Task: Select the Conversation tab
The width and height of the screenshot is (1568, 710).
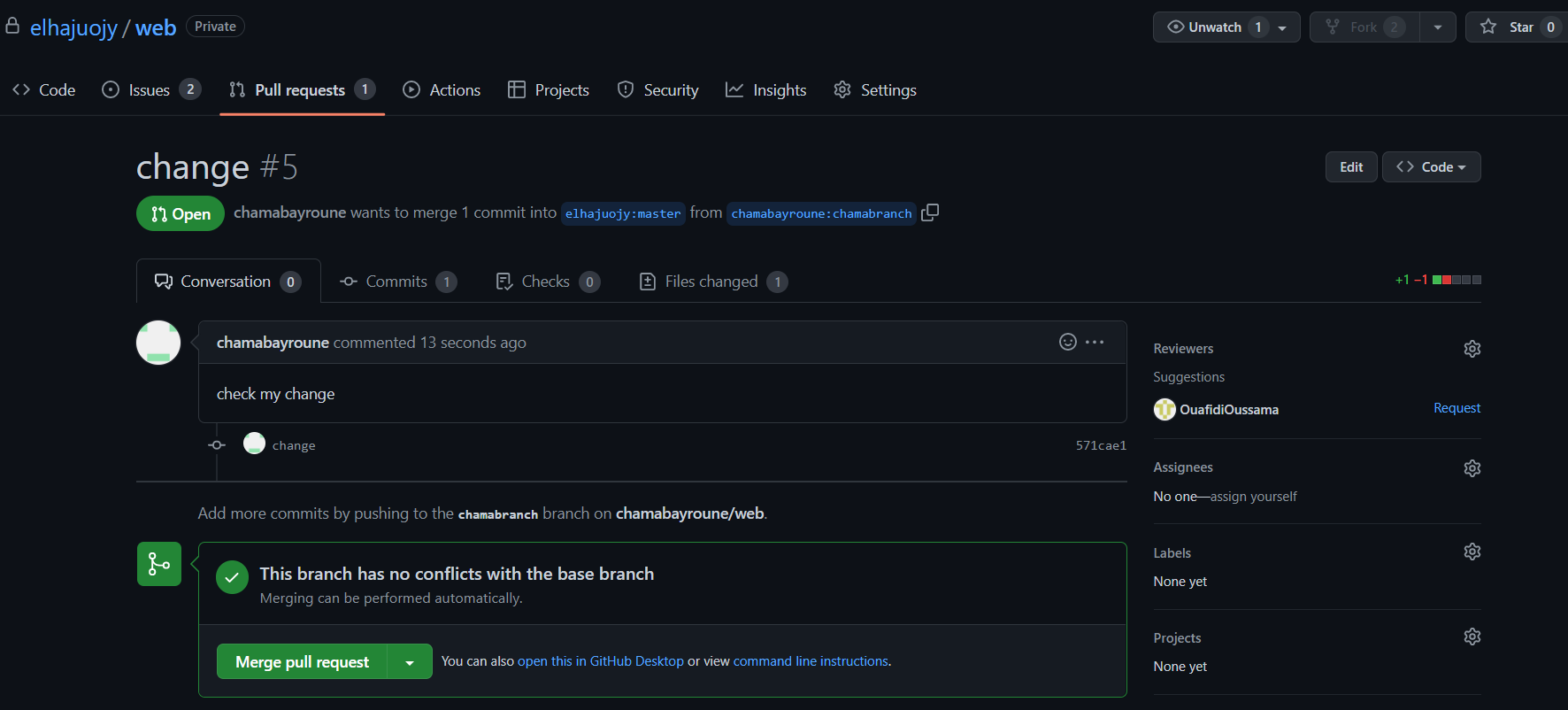Action: click(228, 282)
